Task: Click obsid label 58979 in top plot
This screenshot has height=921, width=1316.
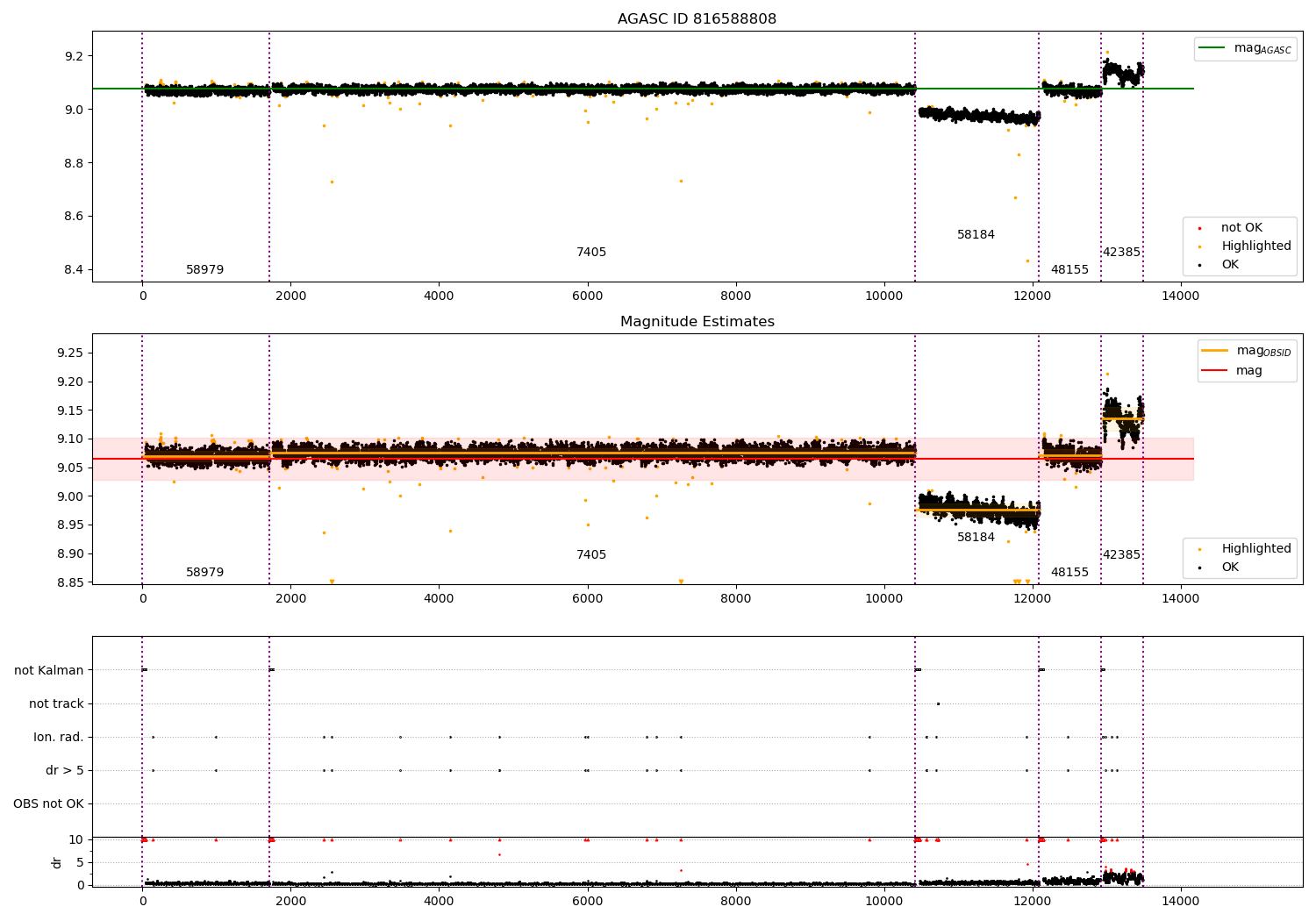Action: tap(204, 270)
